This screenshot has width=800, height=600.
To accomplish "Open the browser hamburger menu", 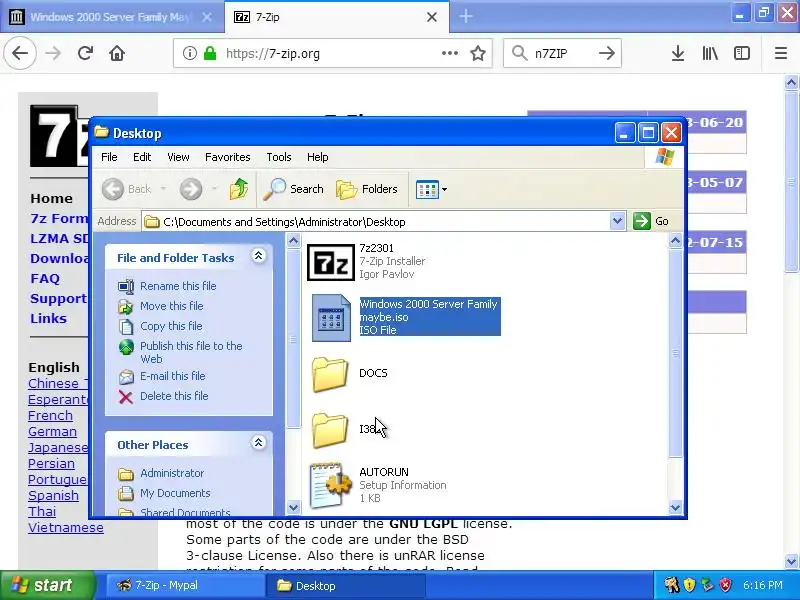I will [781, 53].
